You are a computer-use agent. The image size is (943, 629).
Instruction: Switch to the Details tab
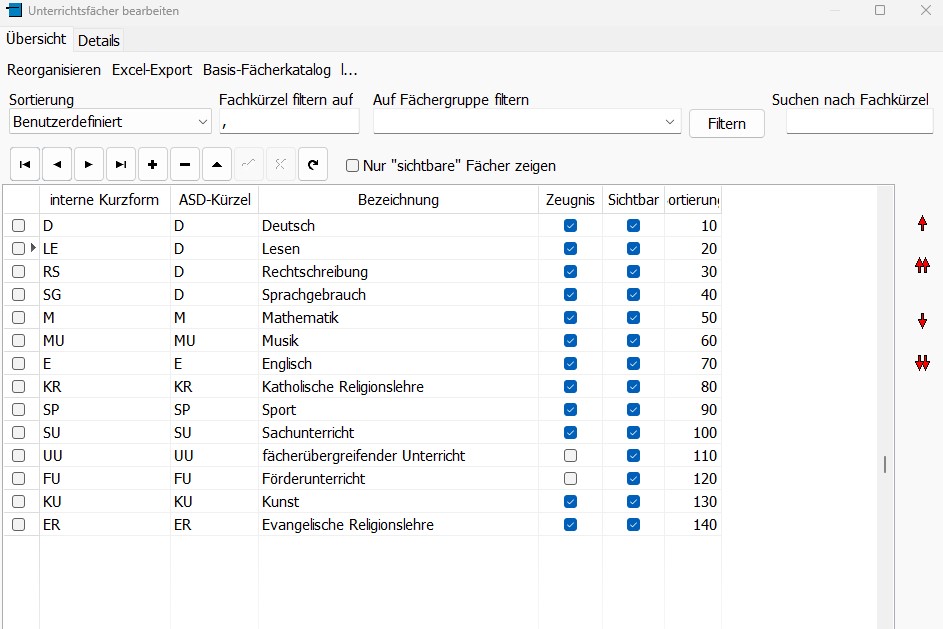tap(99, 41)
